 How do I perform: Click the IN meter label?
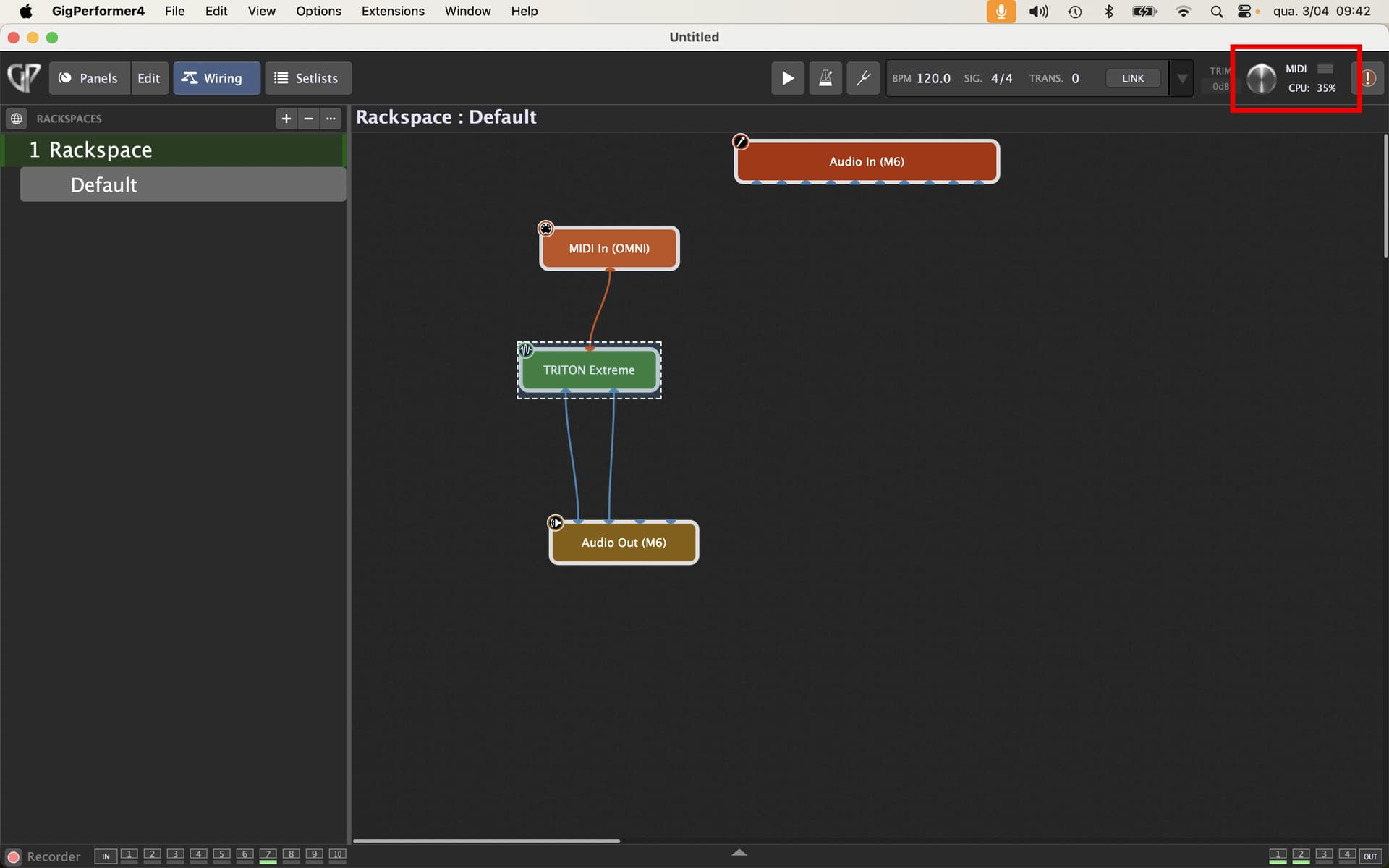tap(106, 856)
